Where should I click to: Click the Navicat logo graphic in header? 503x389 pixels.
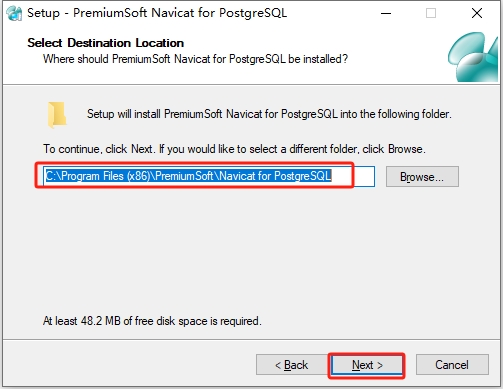[473, 57]
